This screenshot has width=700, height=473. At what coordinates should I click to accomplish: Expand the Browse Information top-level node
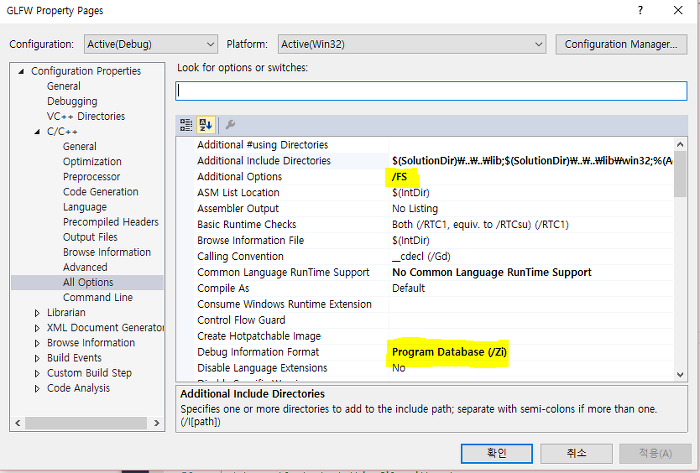click(x=37, y=343)
